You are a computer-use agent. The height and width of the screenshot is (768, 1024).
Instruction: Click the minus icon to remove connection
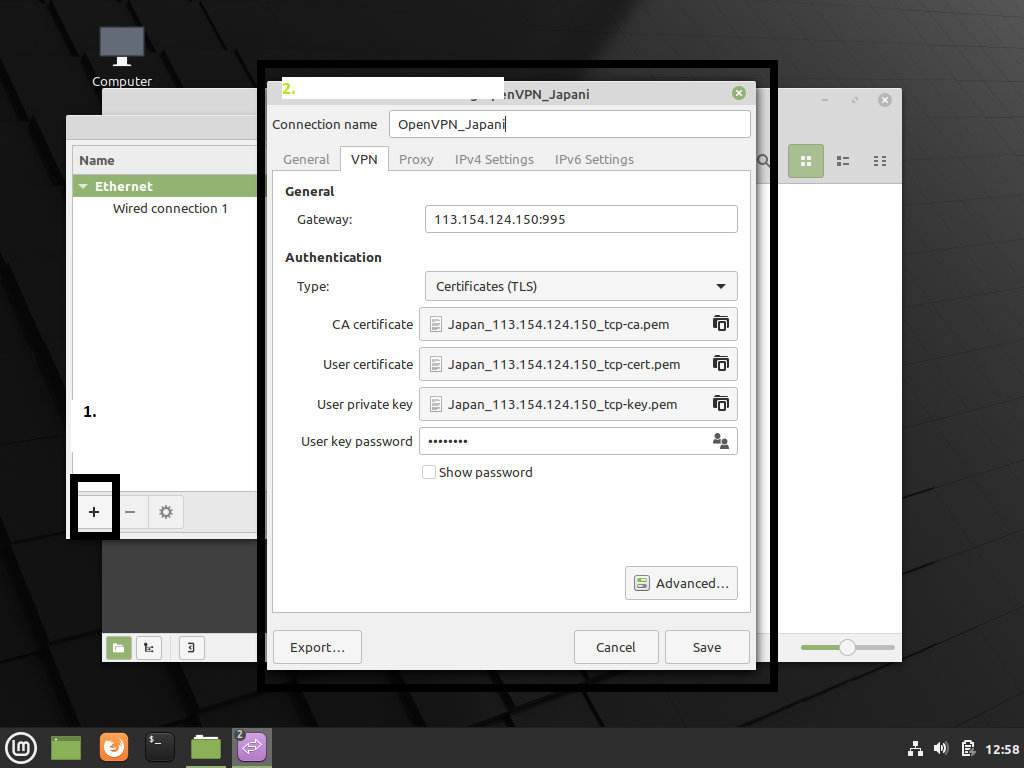point(130,512)
